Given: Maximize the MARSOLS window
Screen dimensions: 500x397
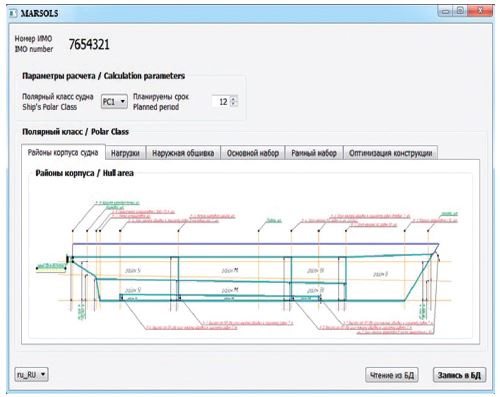Looking at the screenshot, I should (x=460, y=11).
